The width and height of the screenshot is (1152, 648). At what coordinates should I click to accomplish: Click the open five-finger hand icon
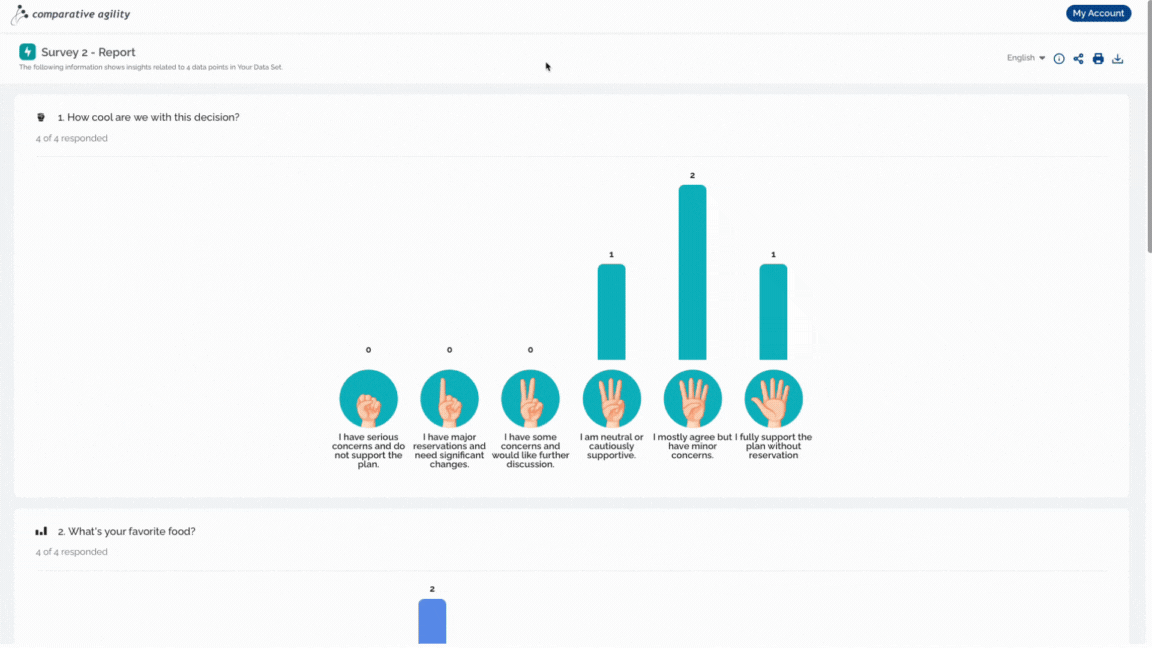[773, 399]
